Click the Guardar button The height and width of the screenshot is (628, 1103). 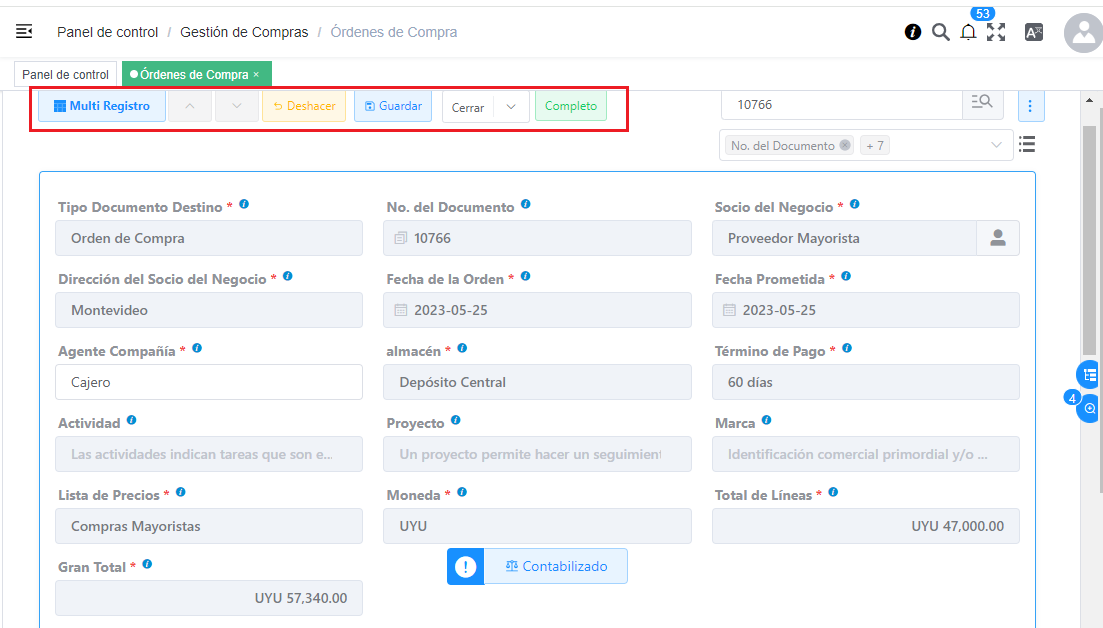click(x=393, y=106)
